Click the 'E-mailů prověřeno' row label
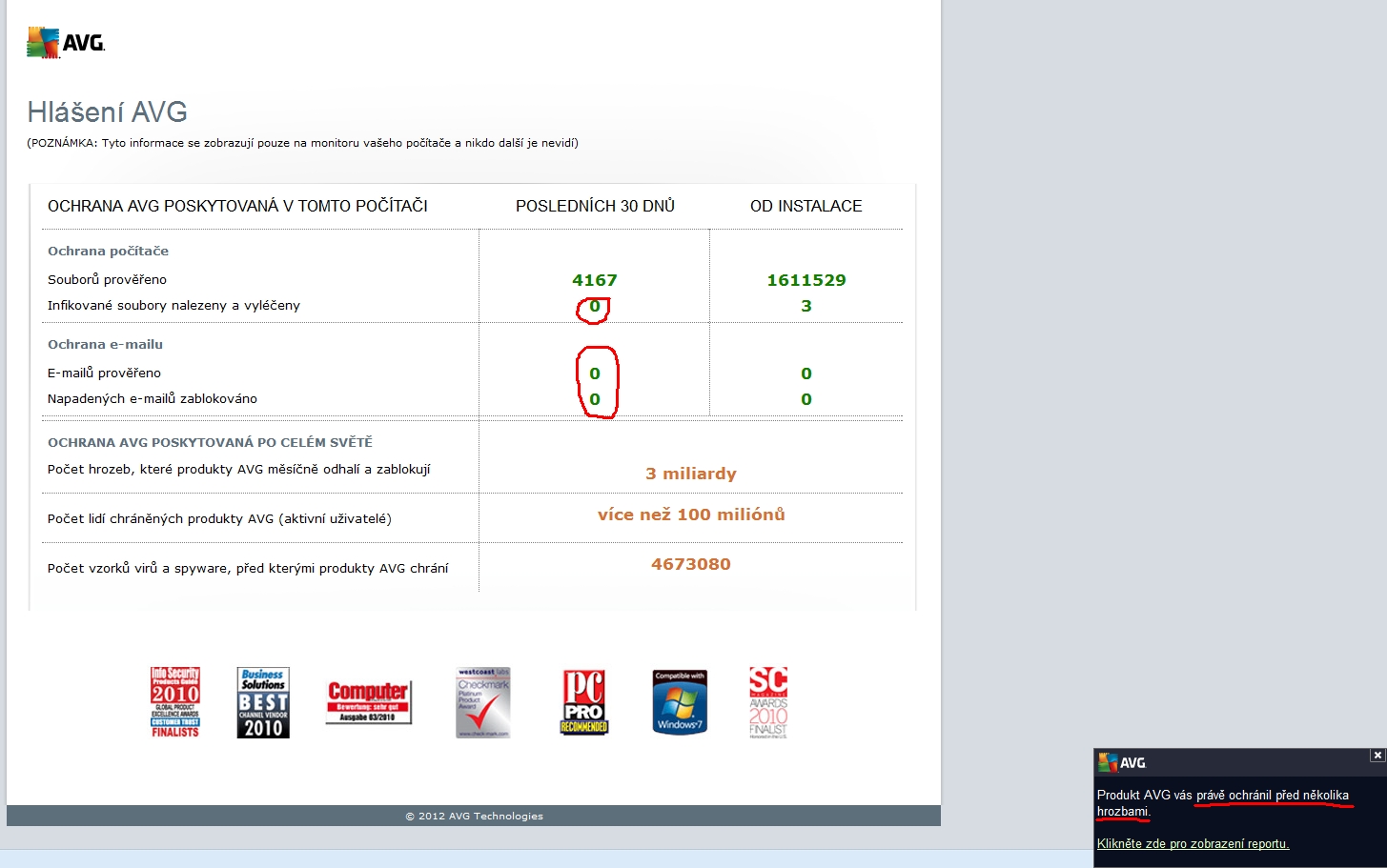The height and width of the screenshot is (868, 1387). point(104,373)
